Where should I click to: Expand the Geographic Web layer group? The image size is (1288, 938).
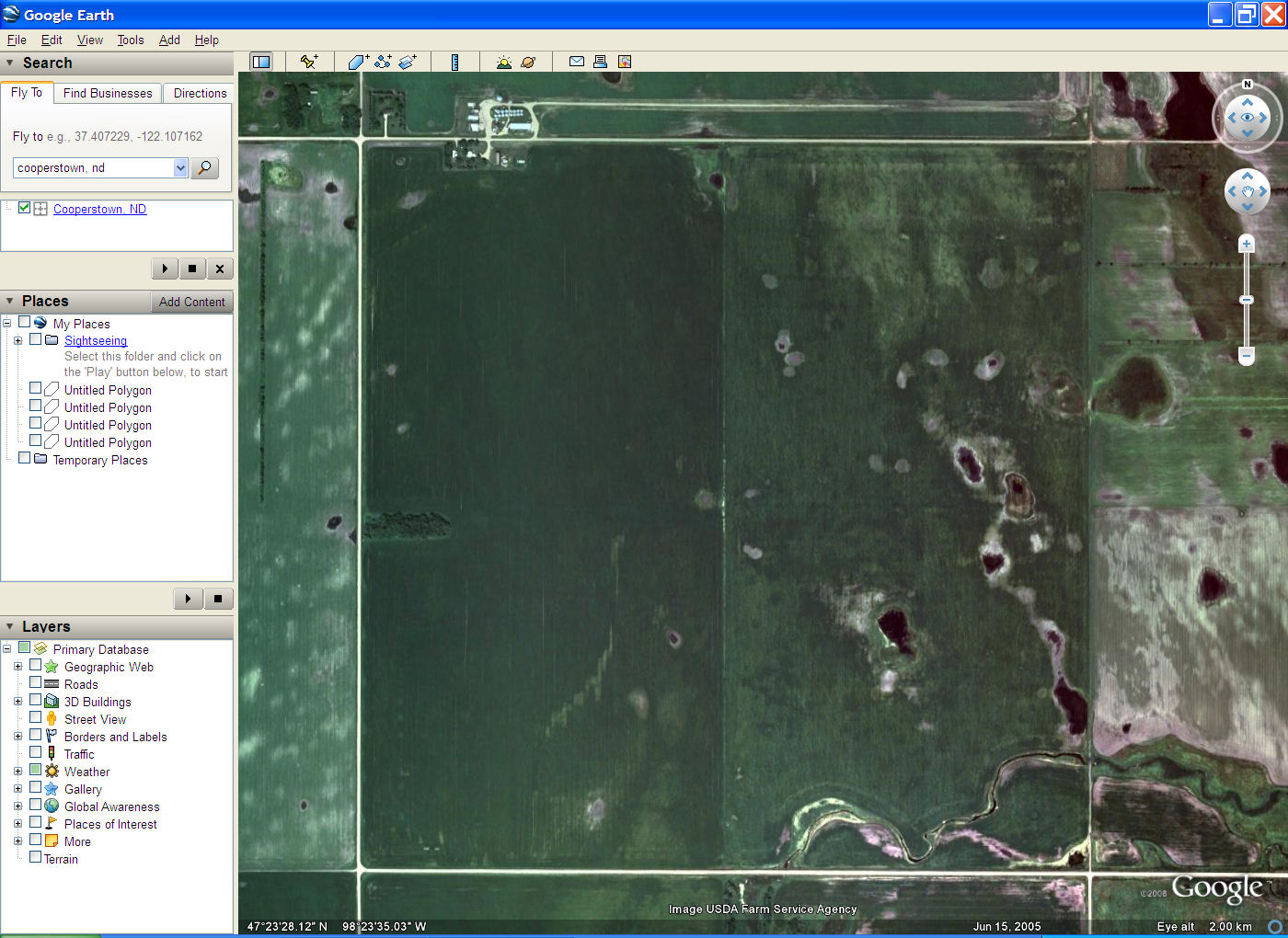click(x=17, y=666)
